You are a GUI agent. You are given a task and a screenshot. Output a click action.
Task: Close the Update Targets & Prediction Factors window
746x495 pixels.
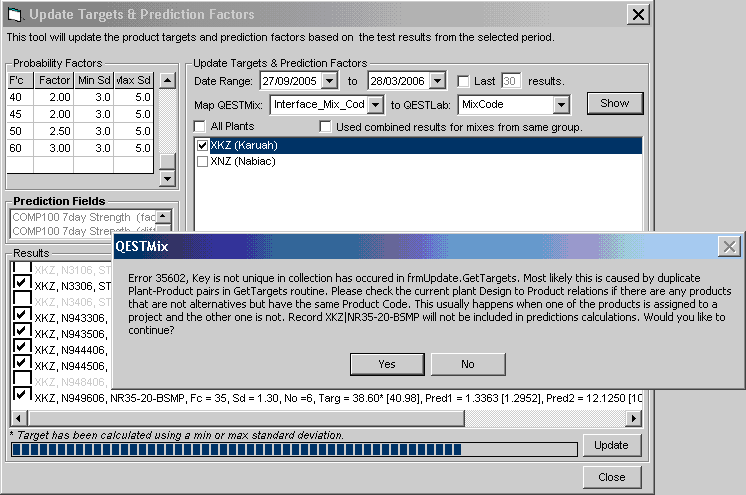click(x=637, y=14)
